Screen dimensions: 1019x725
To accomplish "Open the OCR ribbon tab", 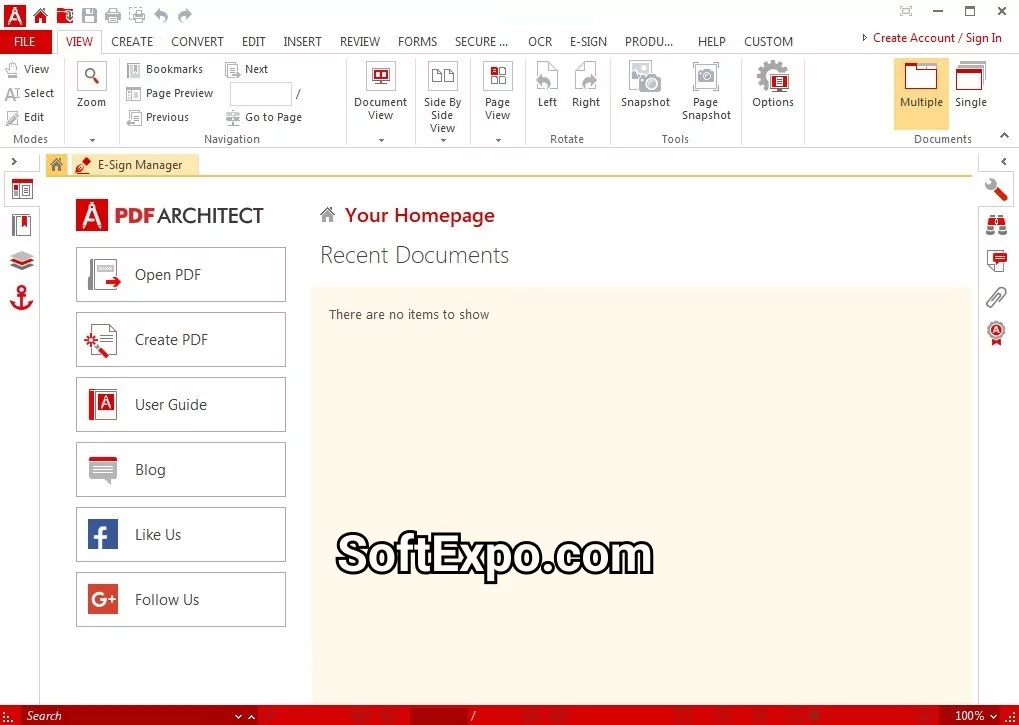I will (x=539, y=41).
